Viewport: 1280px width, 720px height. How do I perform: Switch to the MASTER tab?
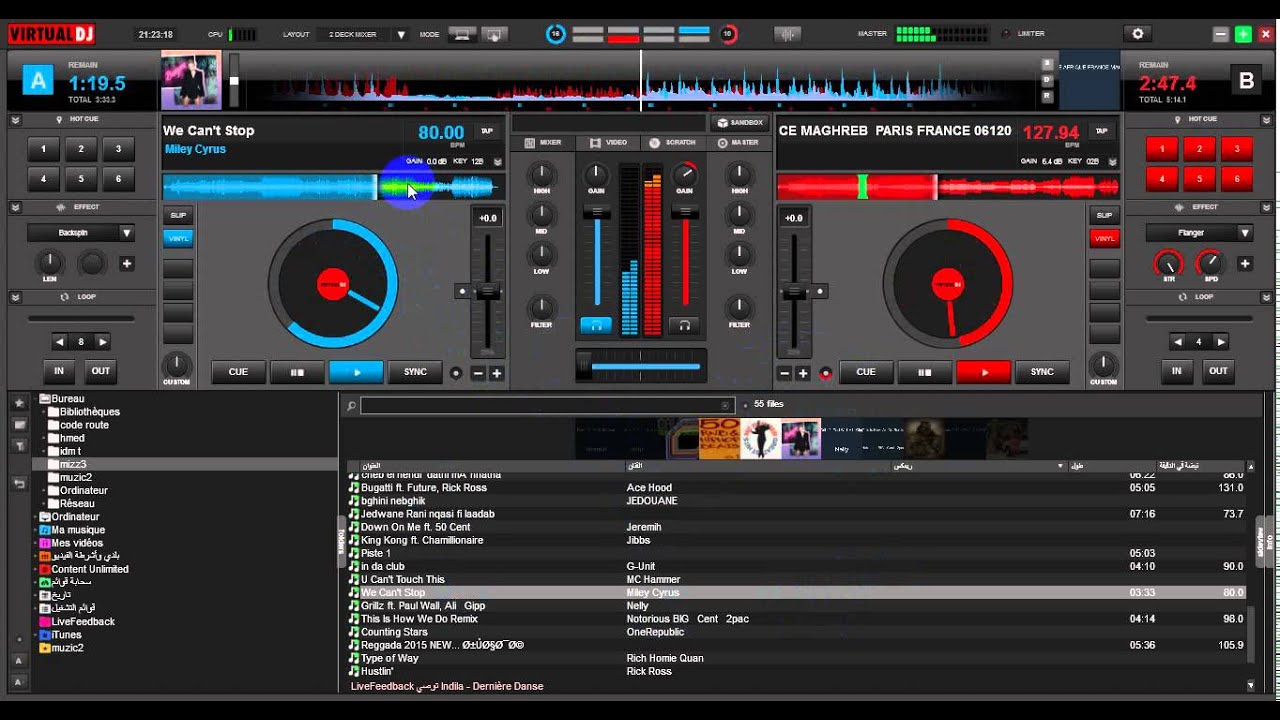[738, 143]
